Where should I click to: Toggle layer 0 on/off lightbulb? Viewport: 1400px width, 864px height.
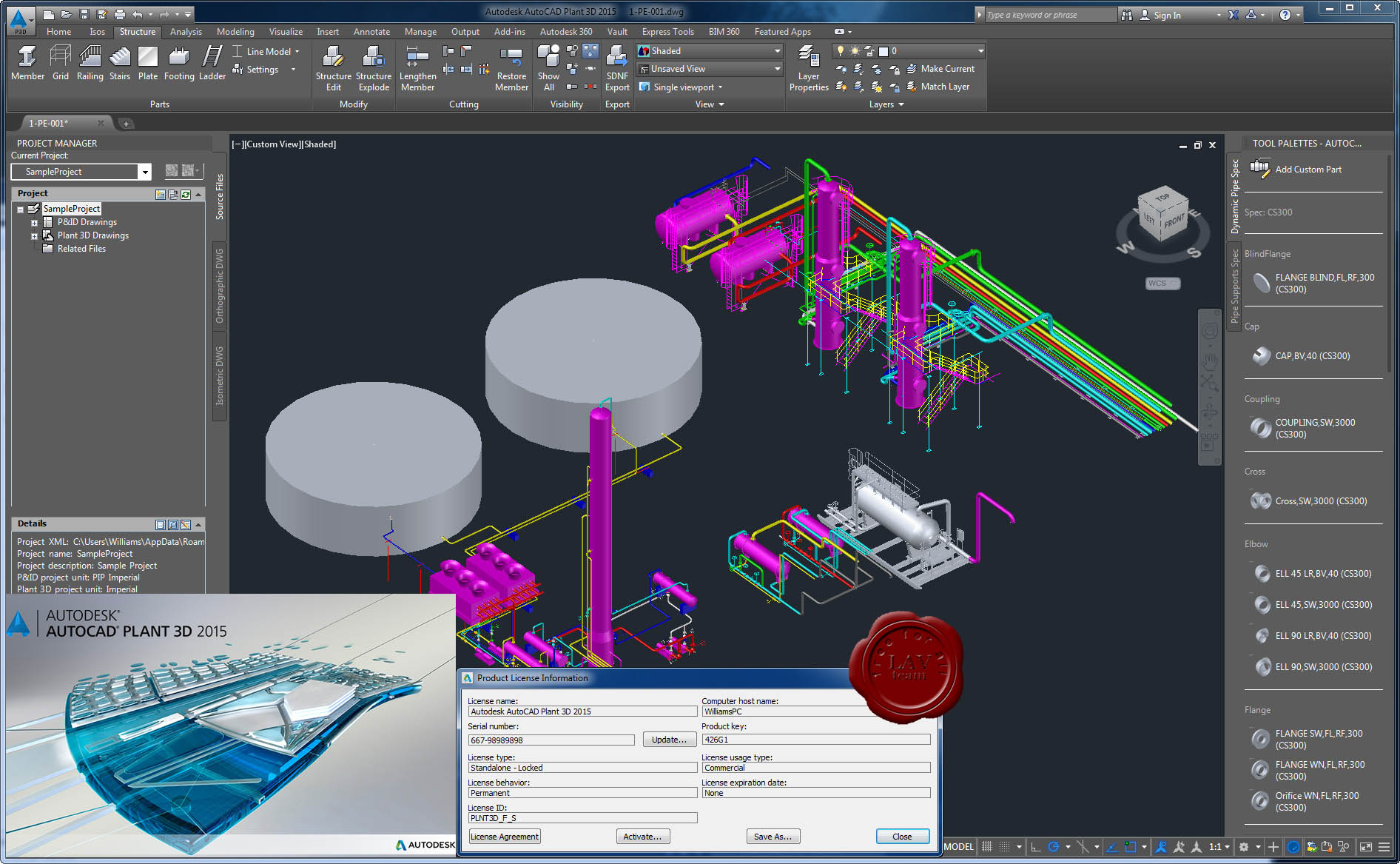(841, 51)
